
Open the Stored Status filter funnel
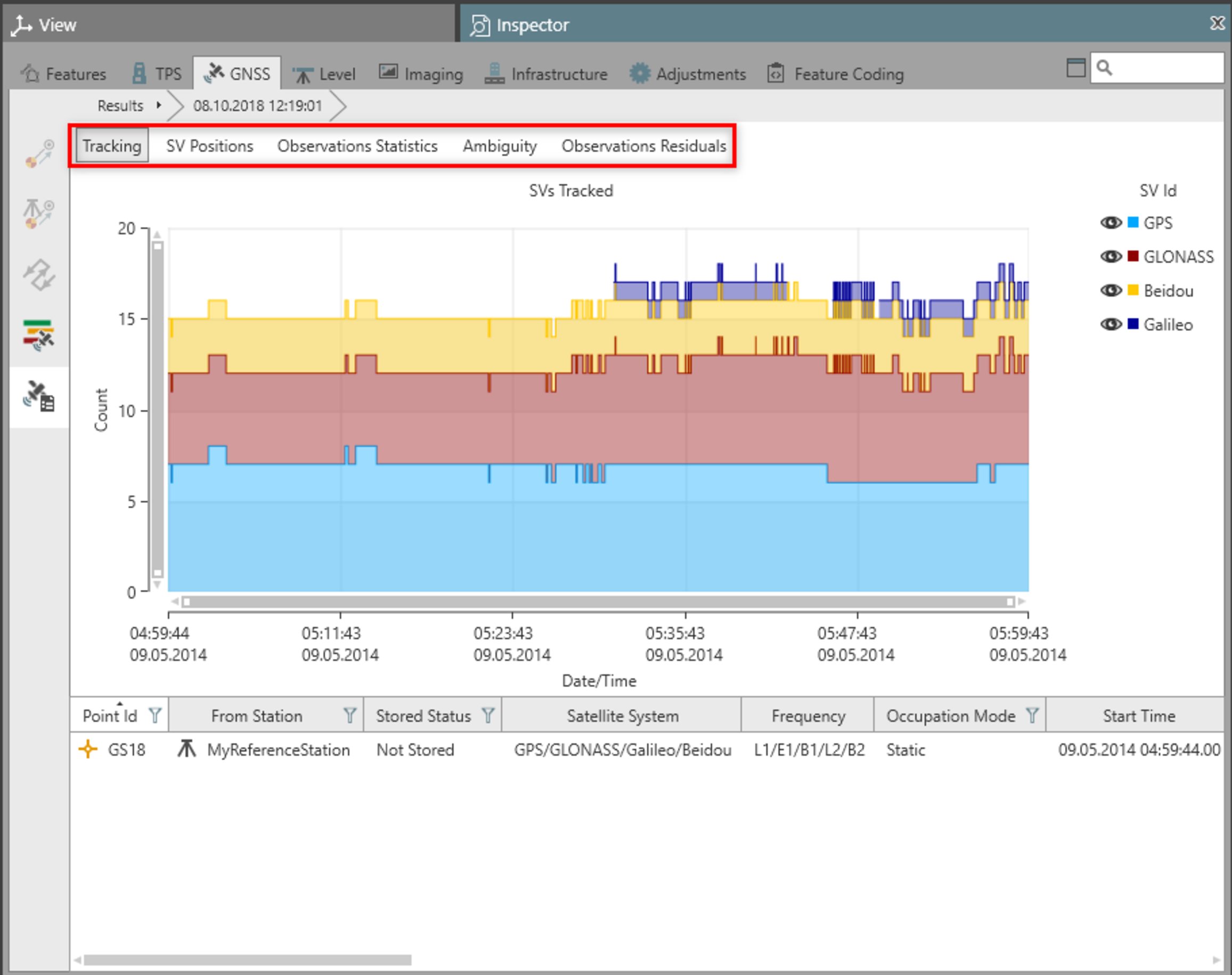pyautogui.click(x=488, y=715)
